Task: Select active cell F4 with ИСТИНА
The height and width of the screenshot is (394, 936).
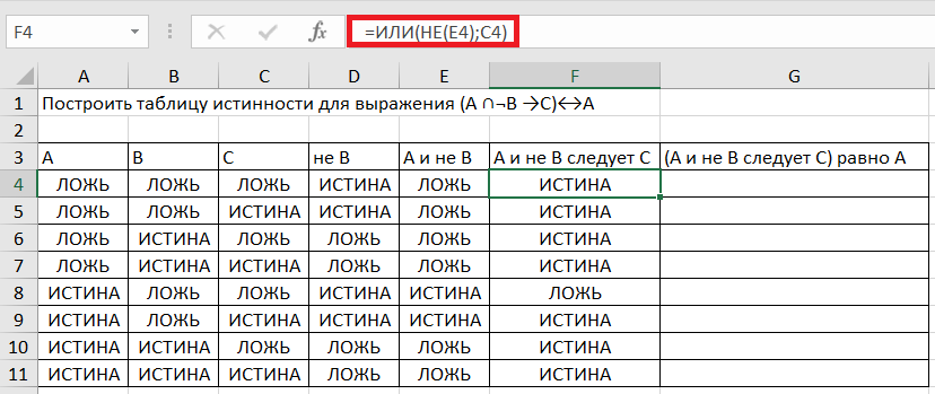Action: [575, 184]
